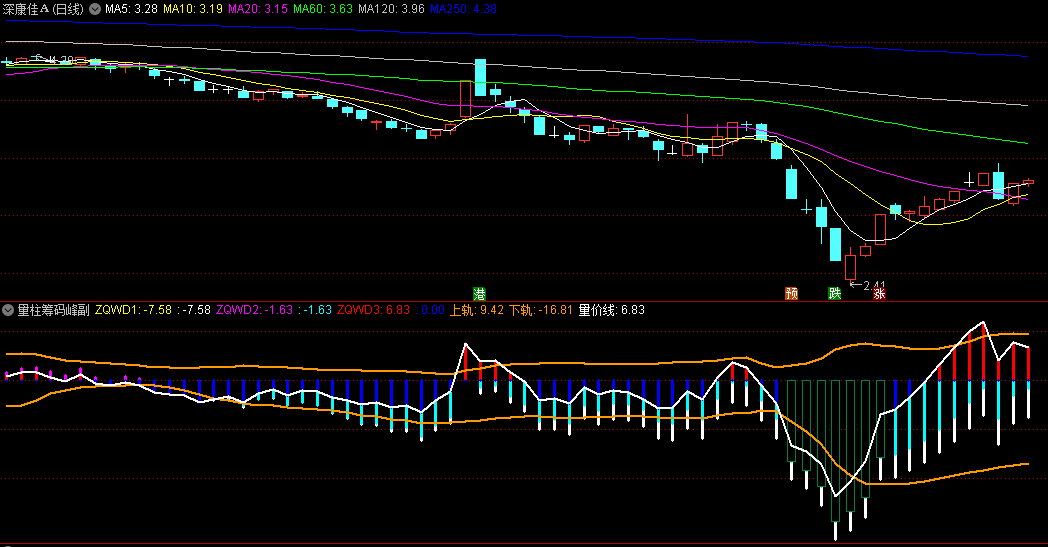Open the 量柱筹码峰副 sub-indicator dropdown arrow
This screenshot has width=1048, height=547.
pos(8,310)
